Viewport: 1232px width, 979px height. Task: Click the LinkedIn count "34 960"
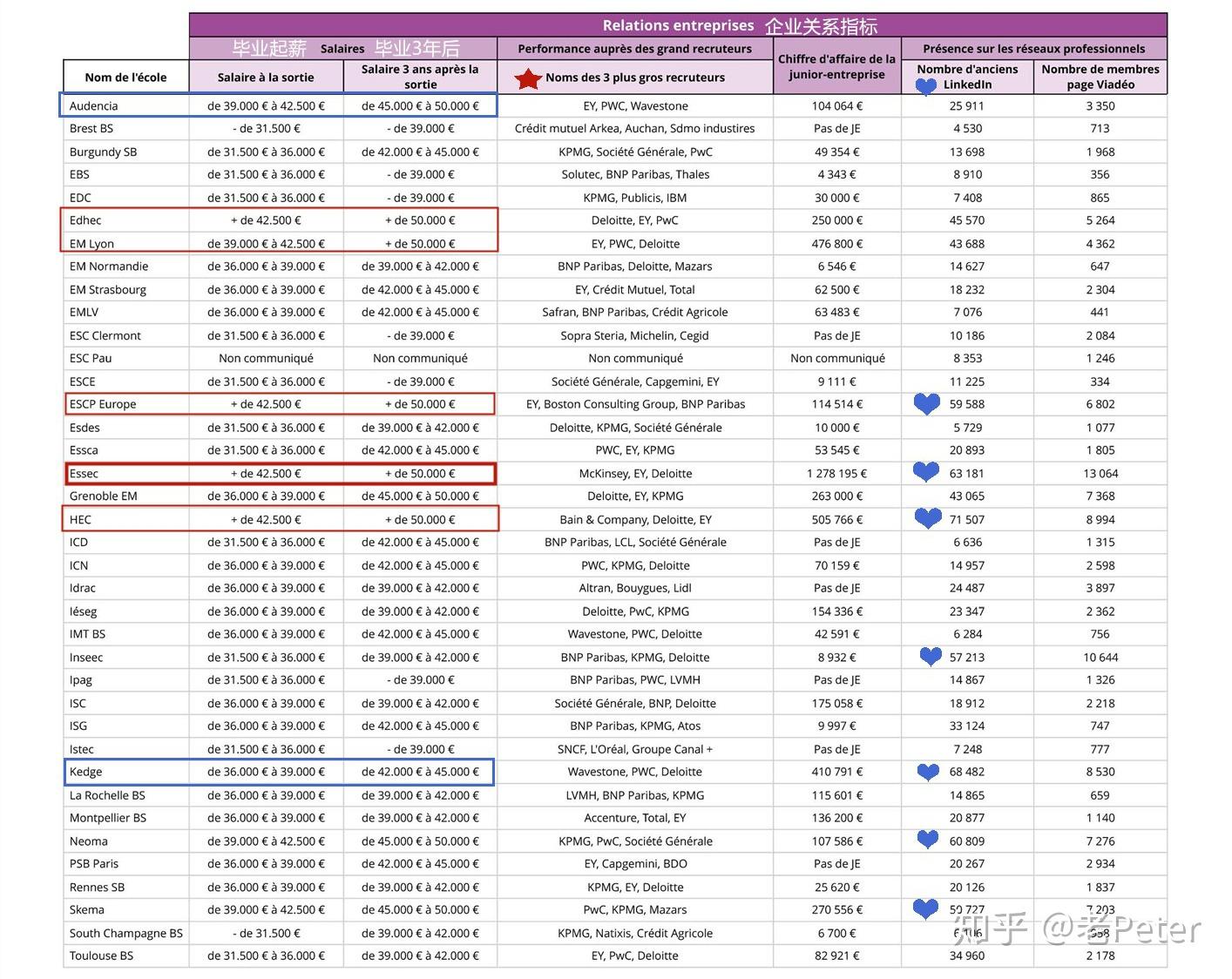[967, 956]
